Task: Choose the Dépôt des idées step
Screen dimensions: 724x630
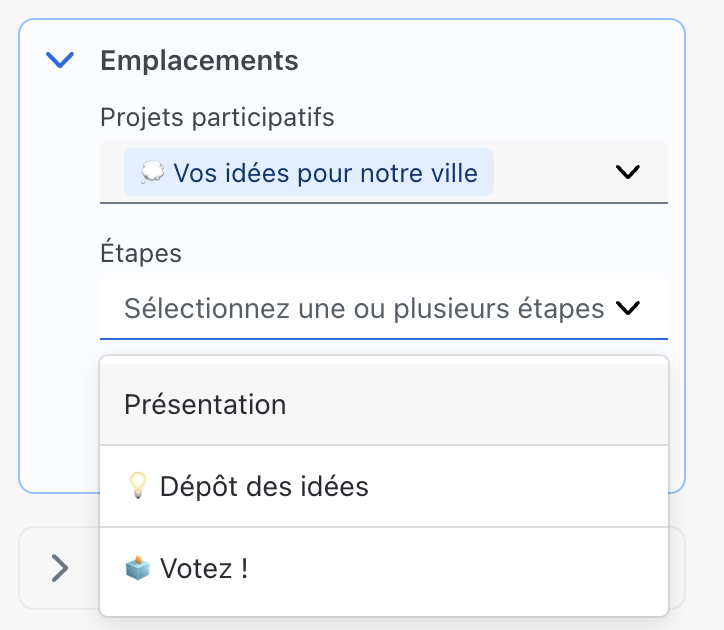Action: (x=263, y=487)
